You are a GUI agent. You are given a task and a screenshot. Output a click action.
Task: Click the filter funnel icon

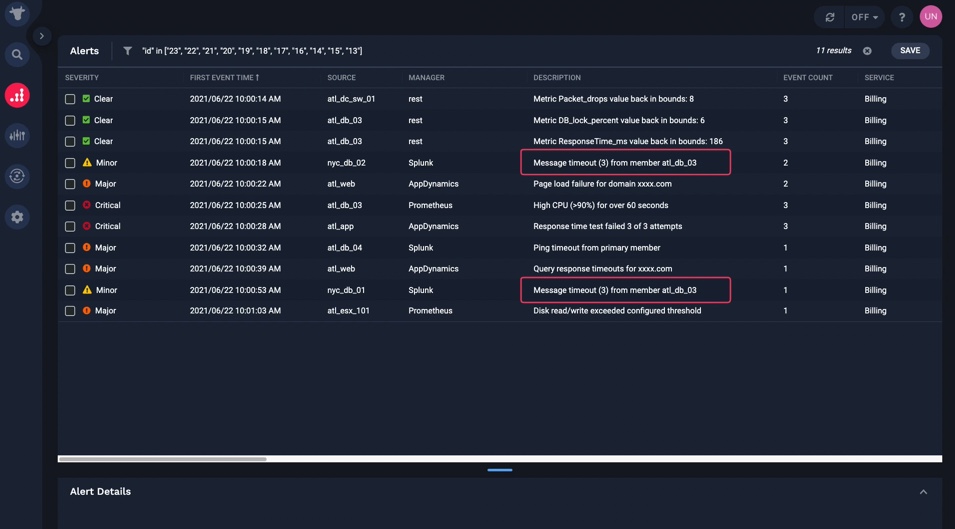click(x=127, y=51)
